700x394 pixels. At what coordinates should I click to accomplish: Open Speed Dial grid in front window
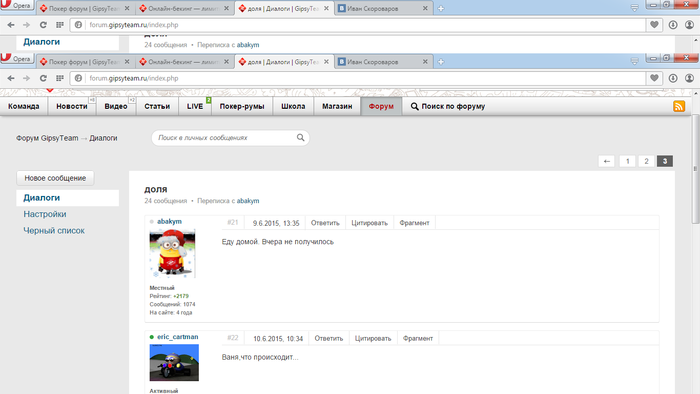[60, 78]
